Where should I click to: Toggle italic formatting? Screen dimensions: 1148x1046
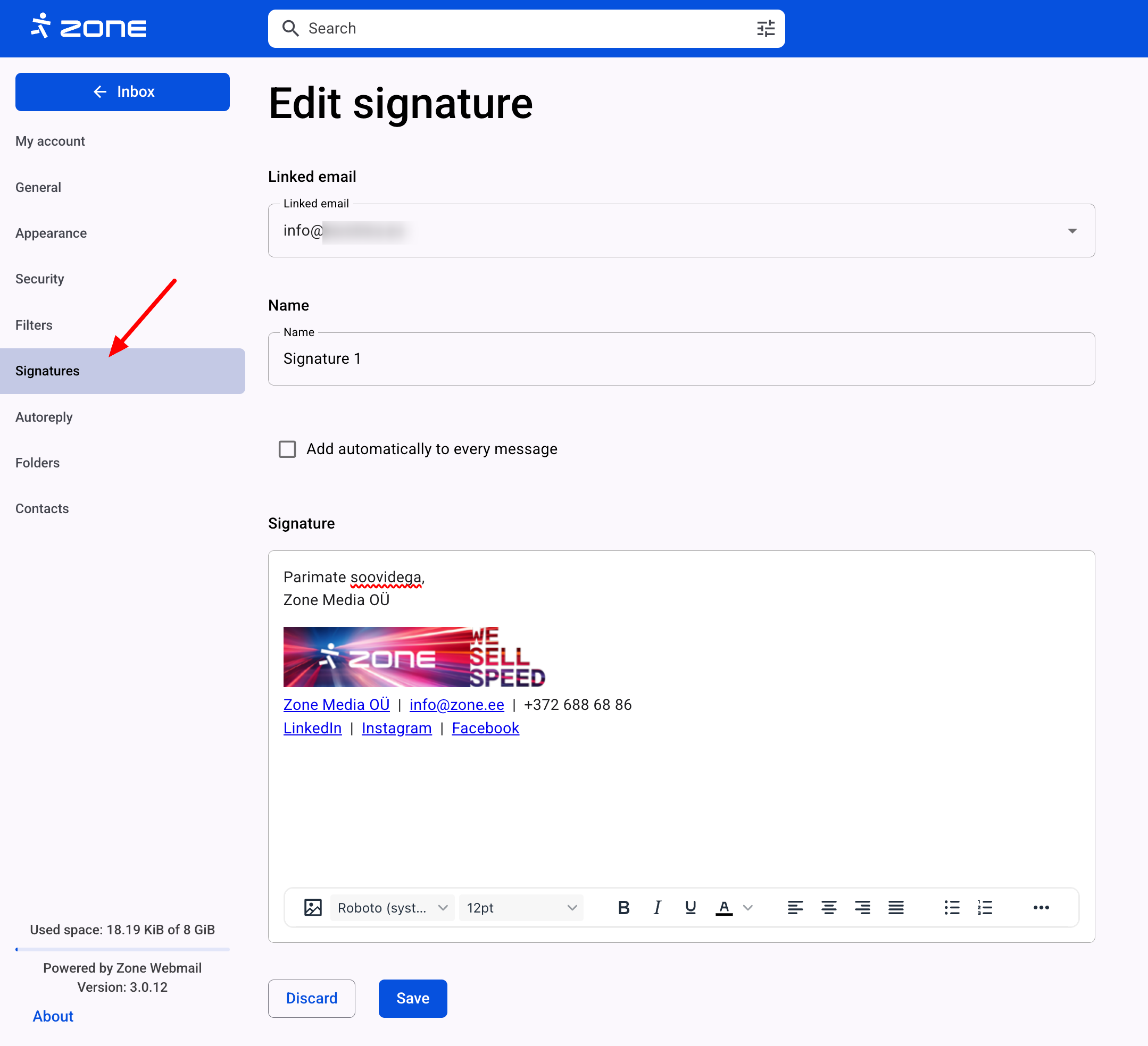657,907
